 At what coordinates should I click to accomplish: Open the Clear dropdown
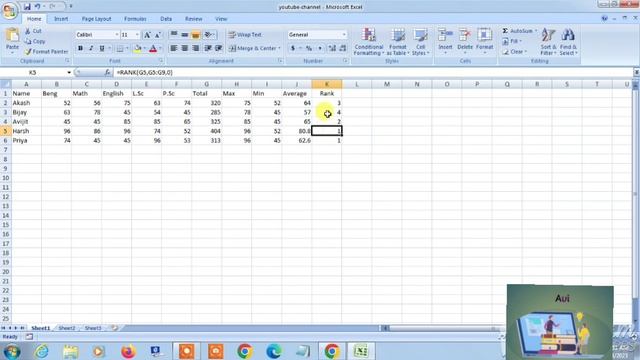click(x=514, y=52)
